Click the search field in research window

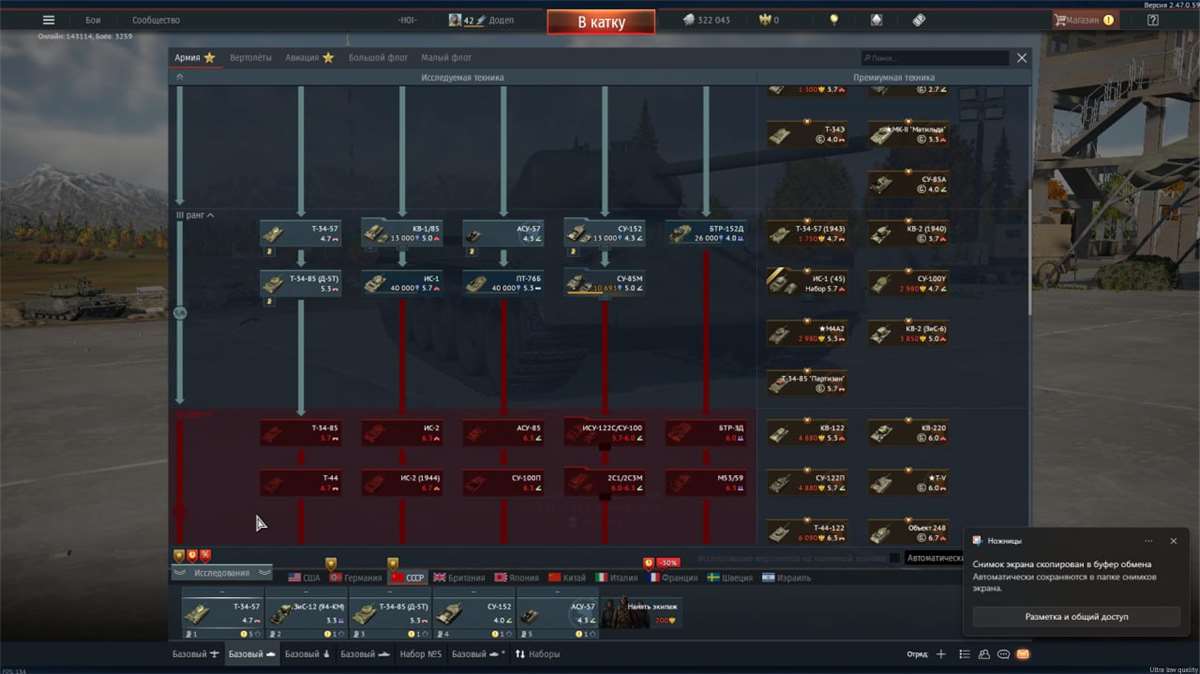935,58
